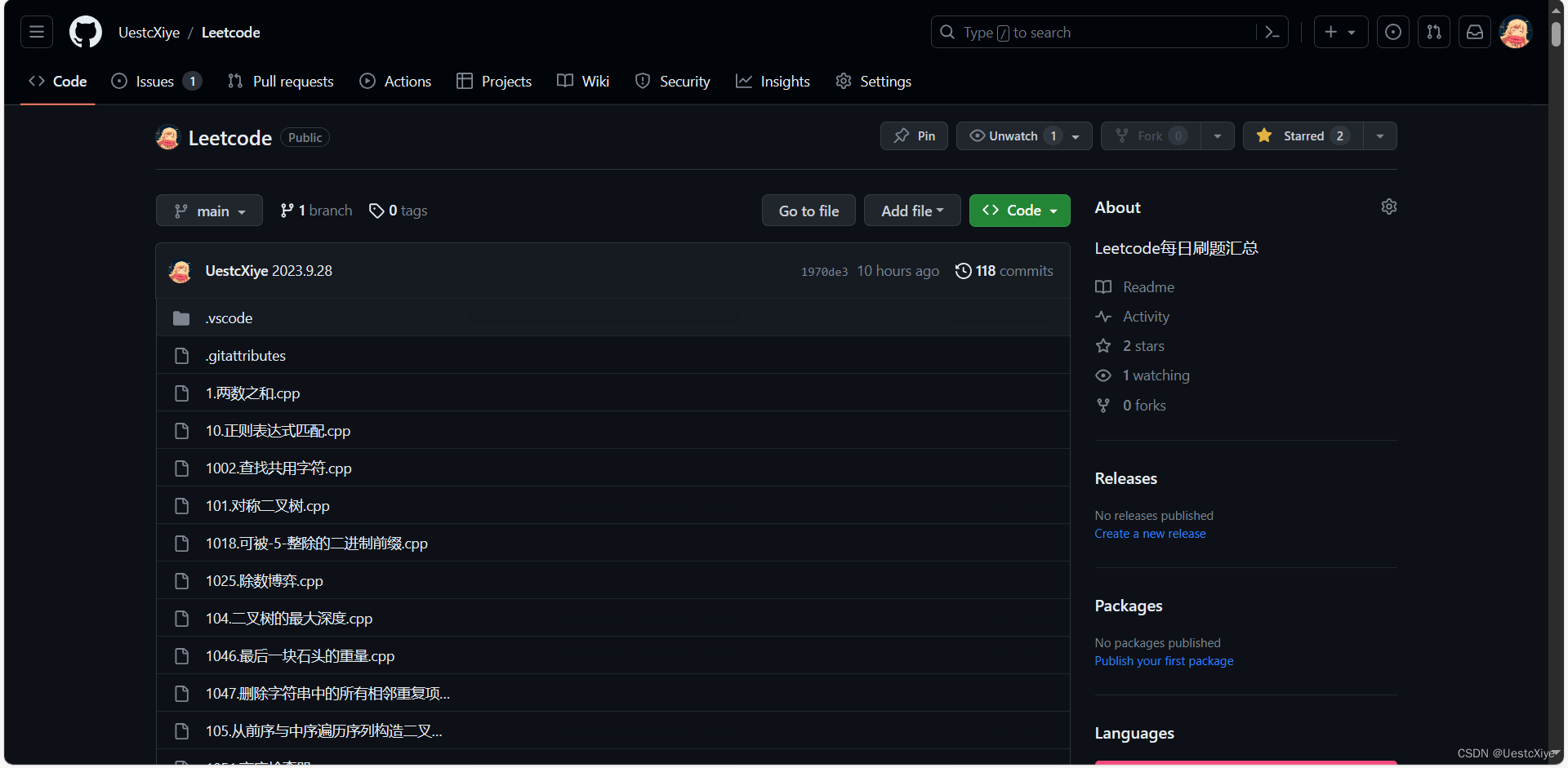Open the green Code clone dropdown
The width and height of the screenshot is (1568, 768).
[1019, 211]
